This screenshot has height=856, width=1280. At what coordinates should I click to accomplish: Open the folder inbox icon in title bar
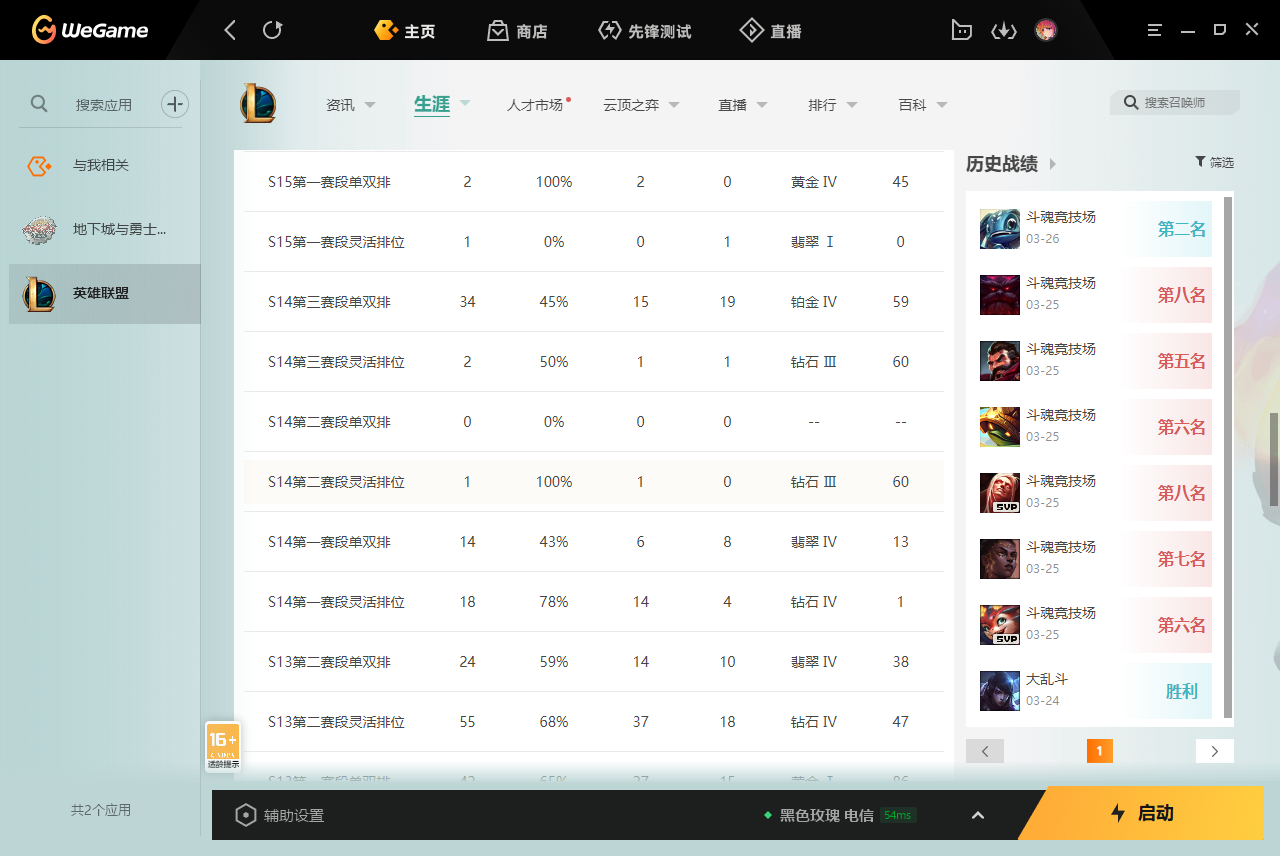coord(961,30)
